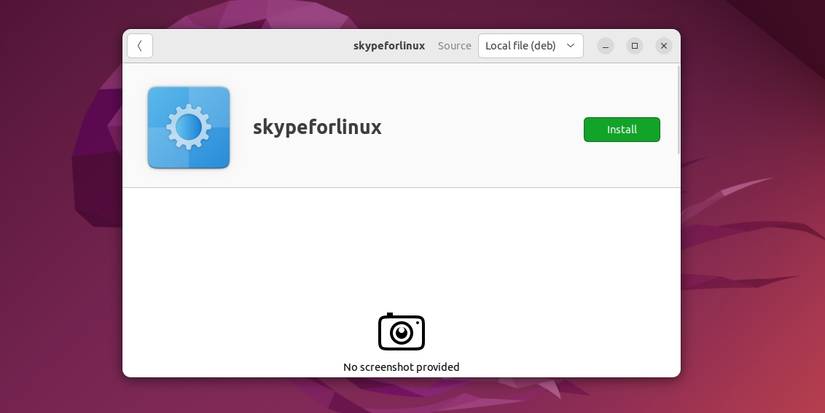This screenshot has height=413, width=825.
Task: Maximize the skypeforlinux software window
Action: (x=635, y=46)
